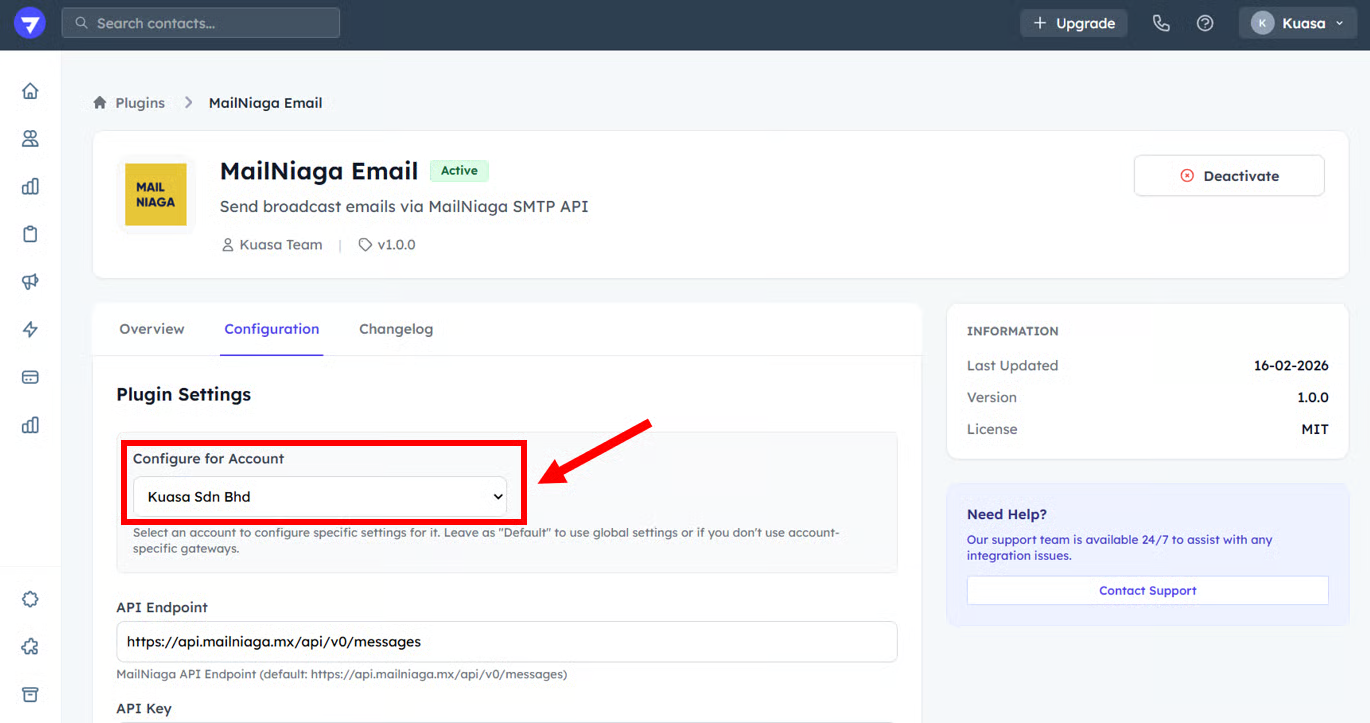This screenshot has width=1370, height=723.
Task: Click the Deactivate button
Action: coord(1228,176)
